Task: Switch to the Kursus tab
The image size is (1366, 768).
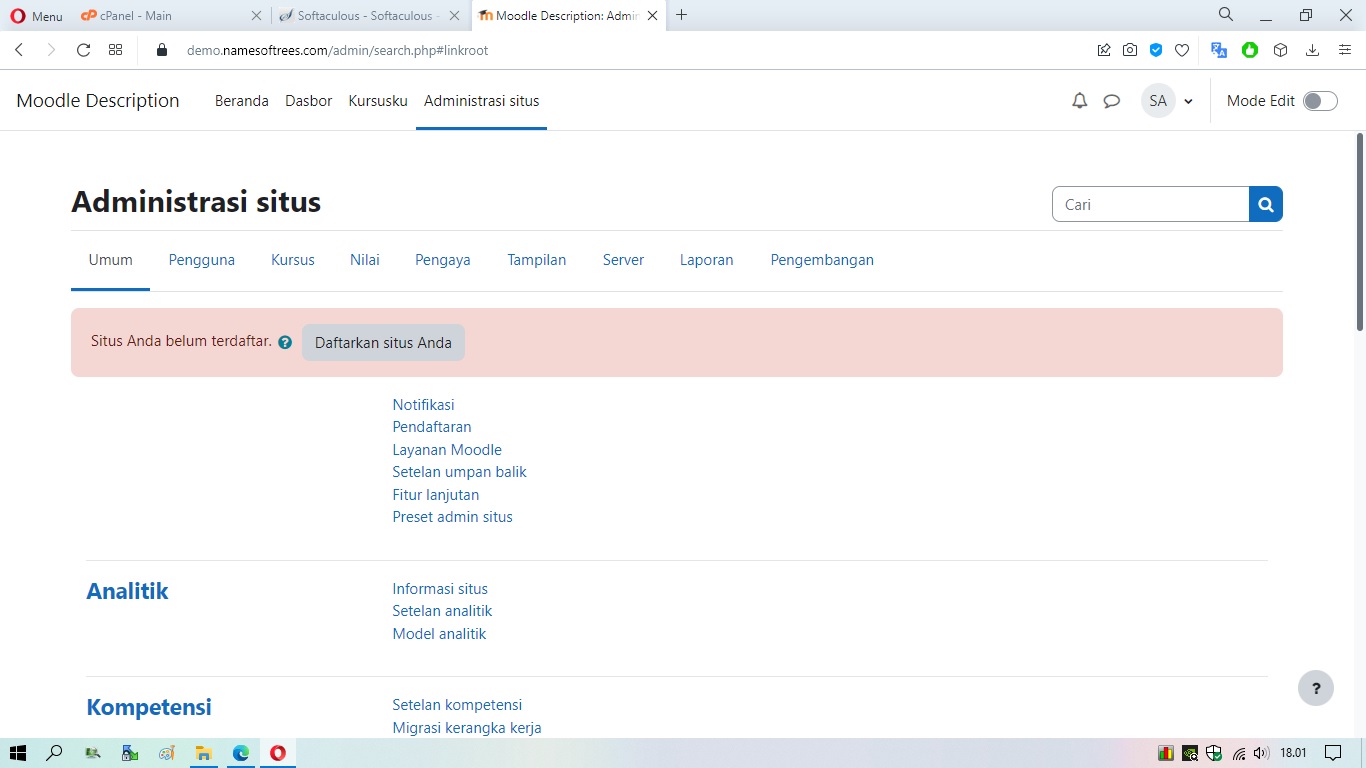Action: 293,260
